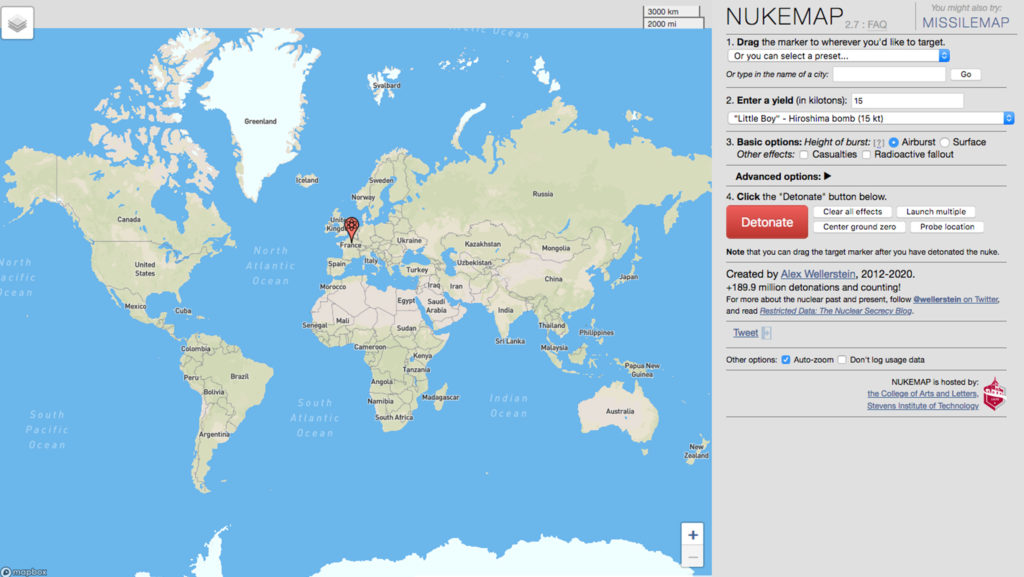This screenshot has height=577, width=1024.
Task: Click the Japan label on map
Action: [x=628, y=277]
